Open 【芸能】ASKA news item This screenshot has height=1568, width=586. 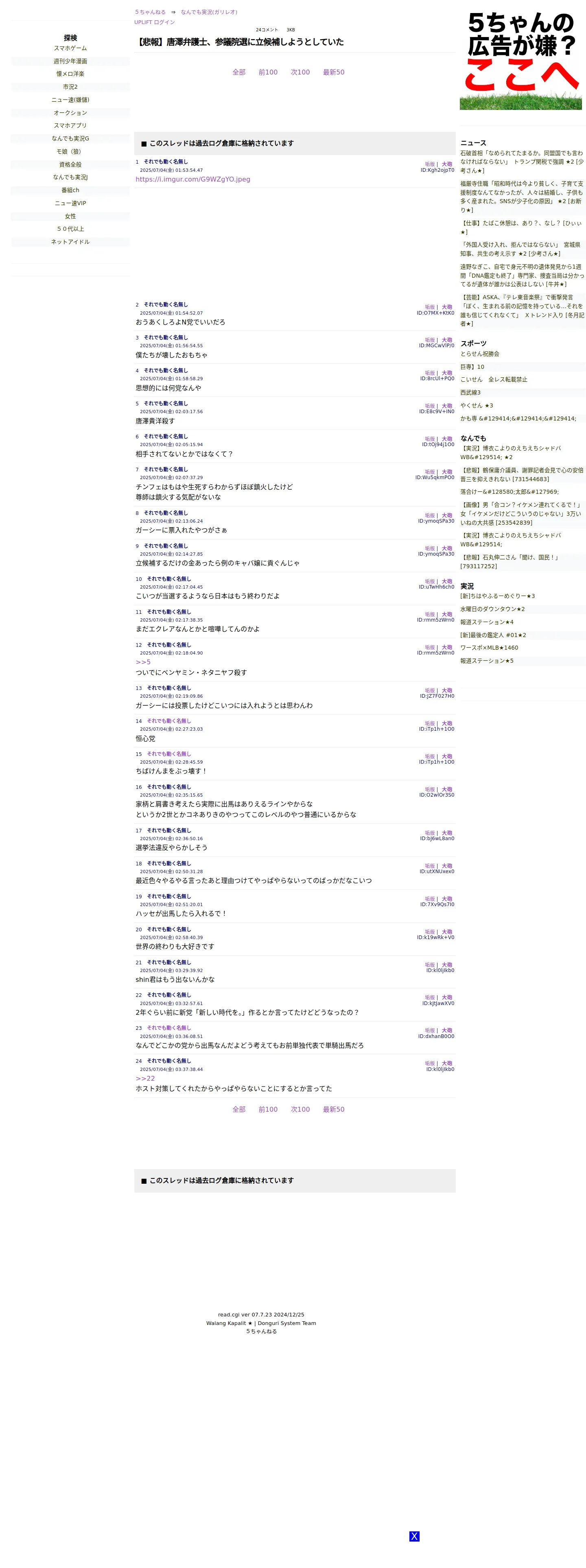522,311
